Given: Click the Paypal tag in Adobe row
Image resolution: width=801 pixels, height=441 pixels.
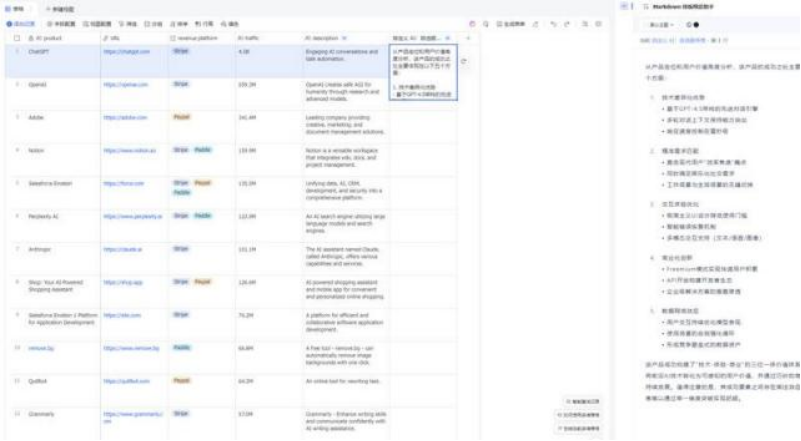Looking at the screenshot, I should [182, 117].
